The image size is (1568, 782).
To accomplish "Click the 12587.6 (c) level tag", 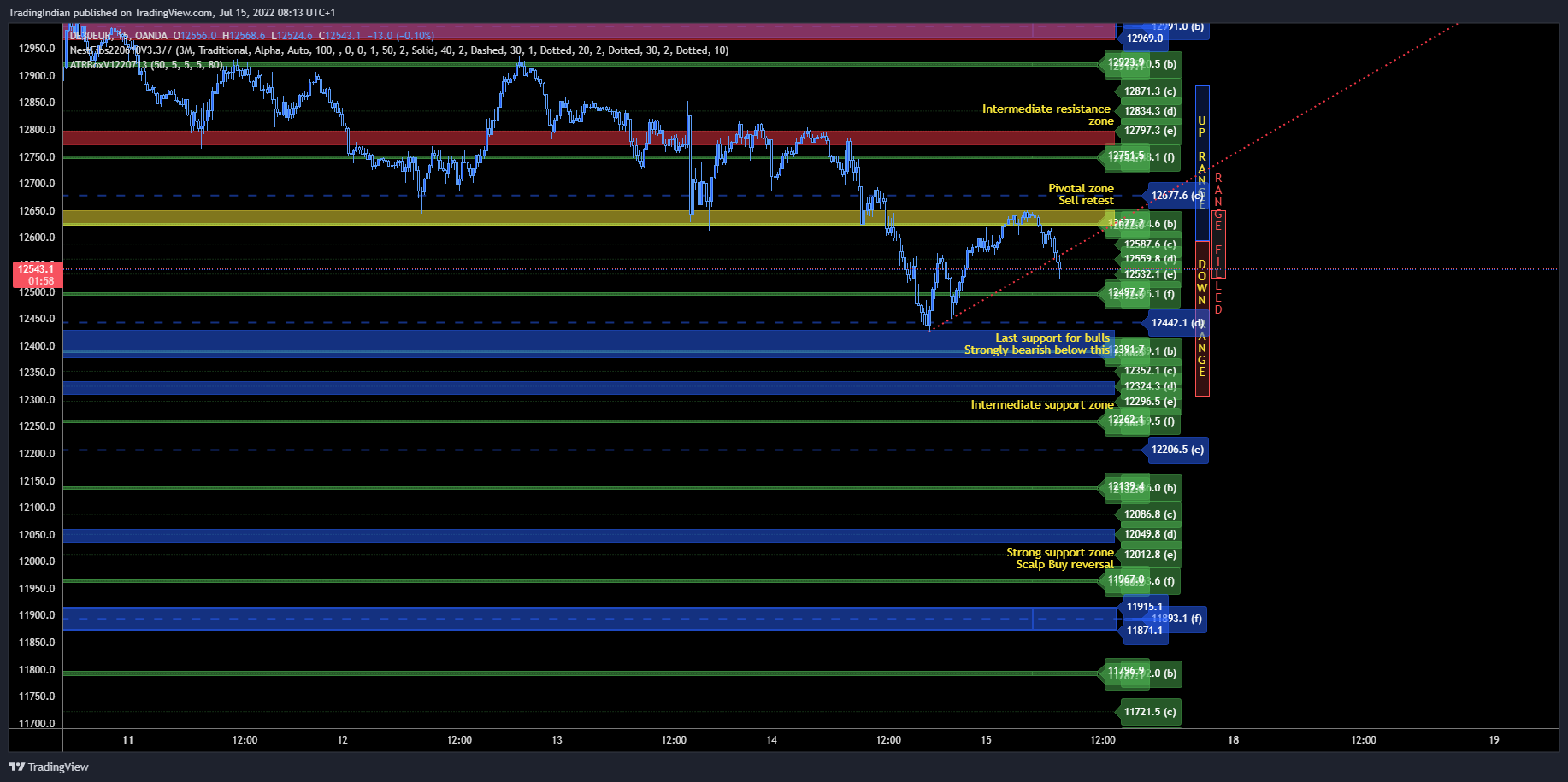I will click(1150, 244).
